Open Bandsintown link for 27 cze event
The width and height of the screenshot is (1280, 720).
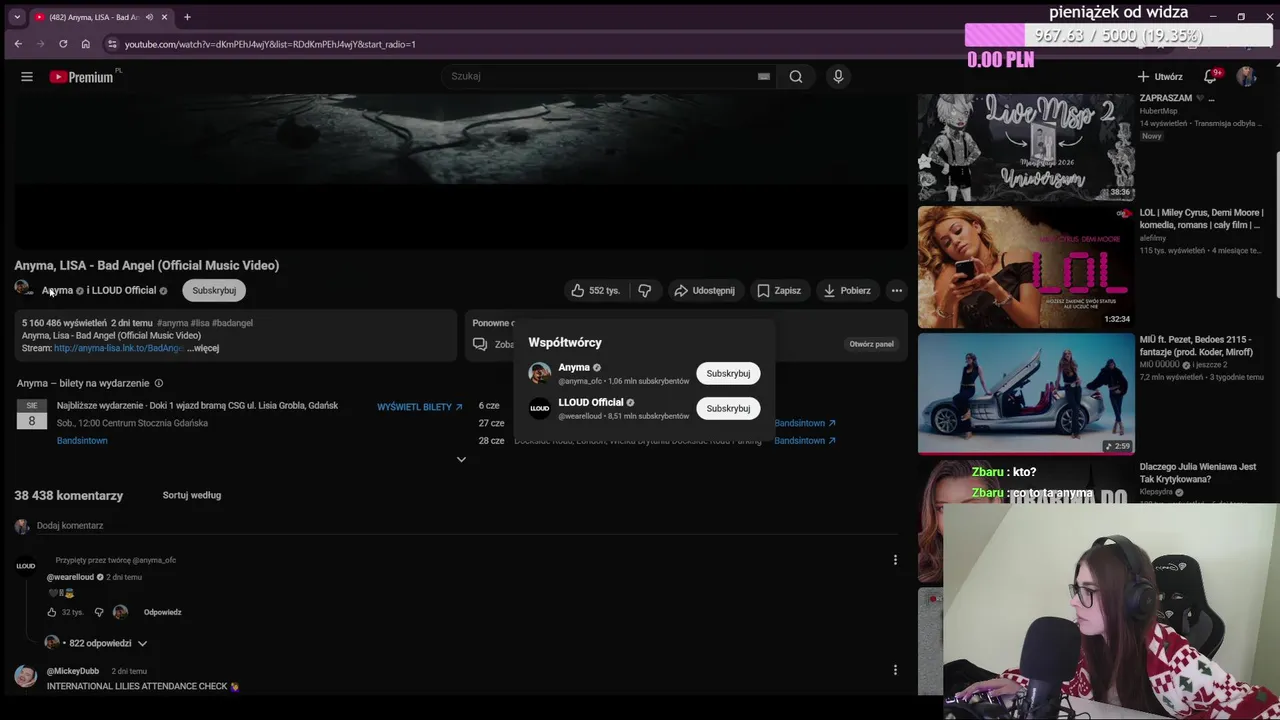(x=805, y=423)
